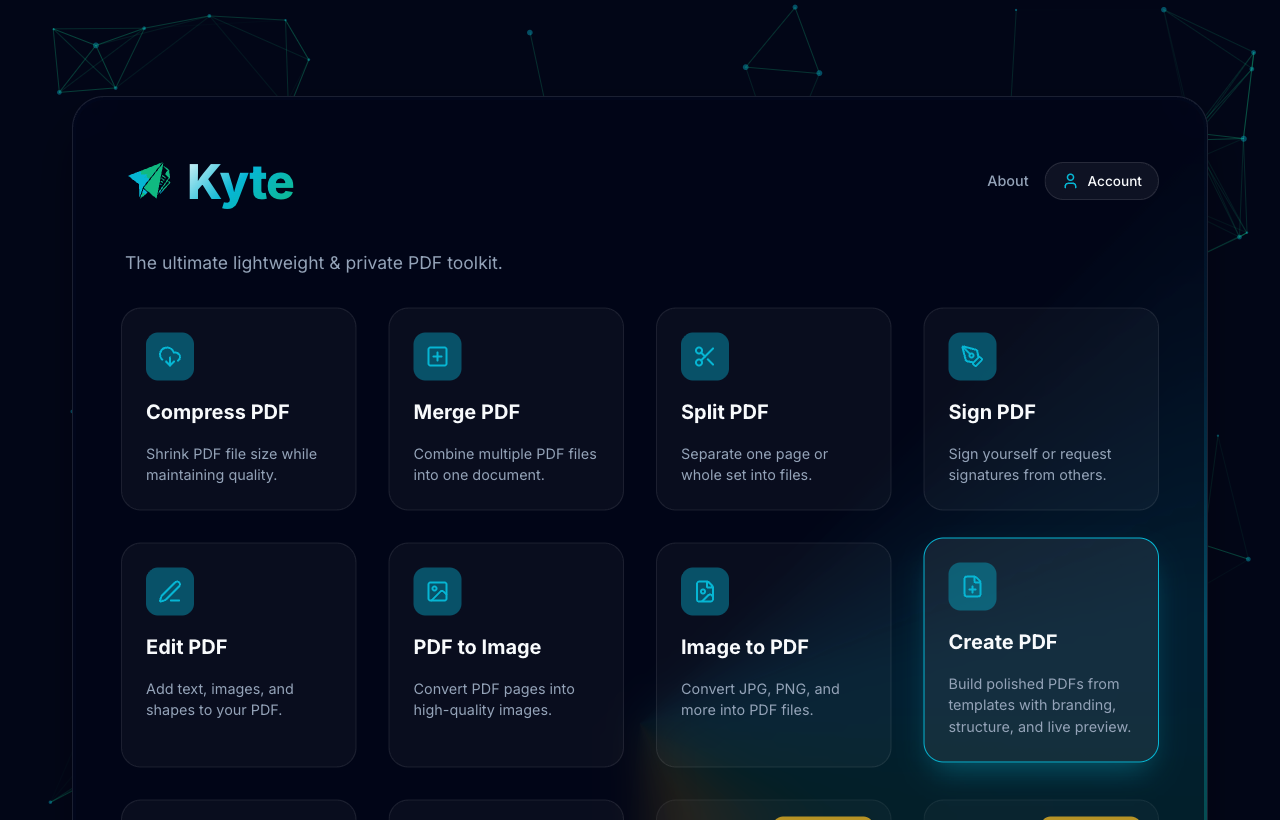Image resolution: width=1280 pixels, height=820 pixels.
Task: Open the Sign PDF title
Action: (x=992, y=412)
